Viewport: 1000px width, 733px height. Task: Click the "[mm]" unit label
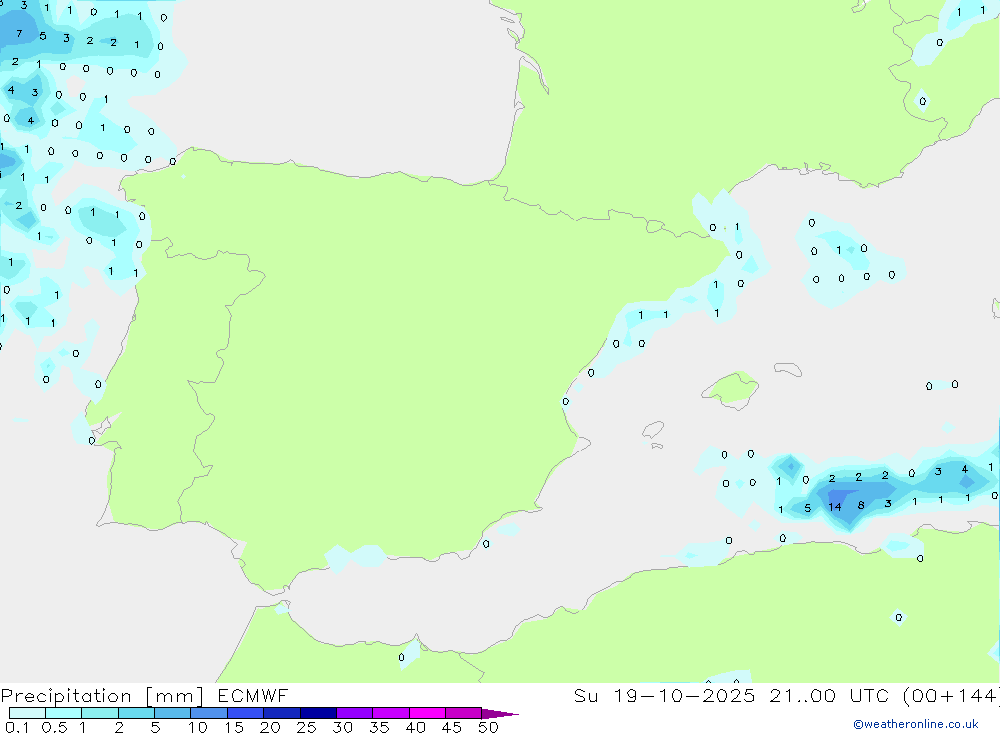click(175, 696)
